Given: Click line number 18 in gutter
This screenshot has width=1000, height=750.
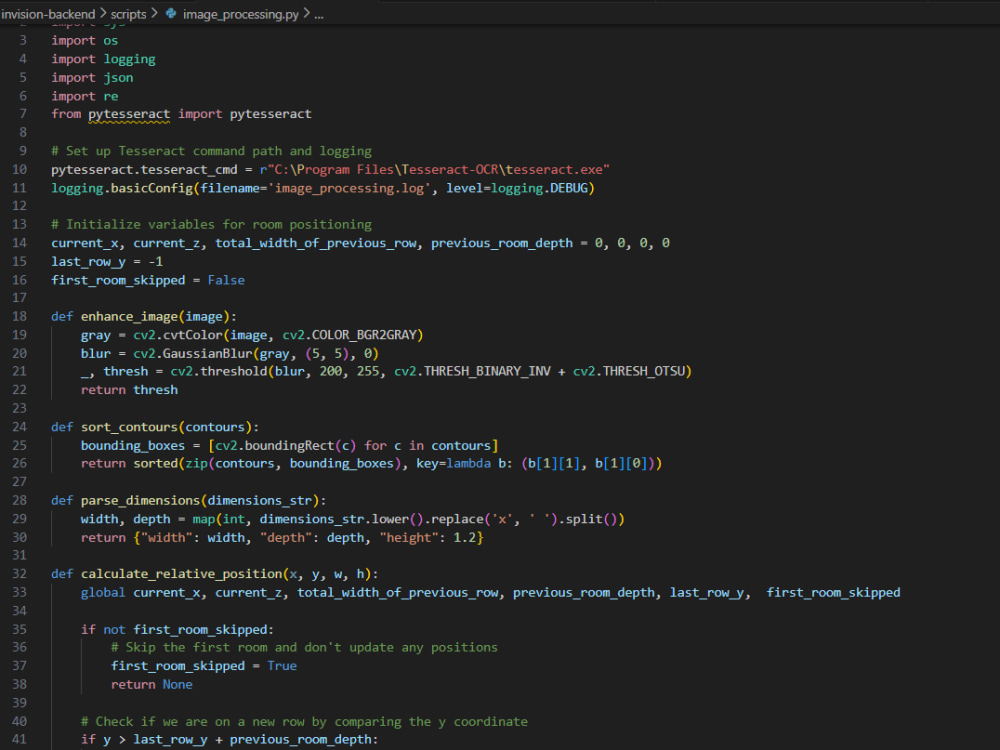Looking at the screenshot, I should click(x=20, y=316).
